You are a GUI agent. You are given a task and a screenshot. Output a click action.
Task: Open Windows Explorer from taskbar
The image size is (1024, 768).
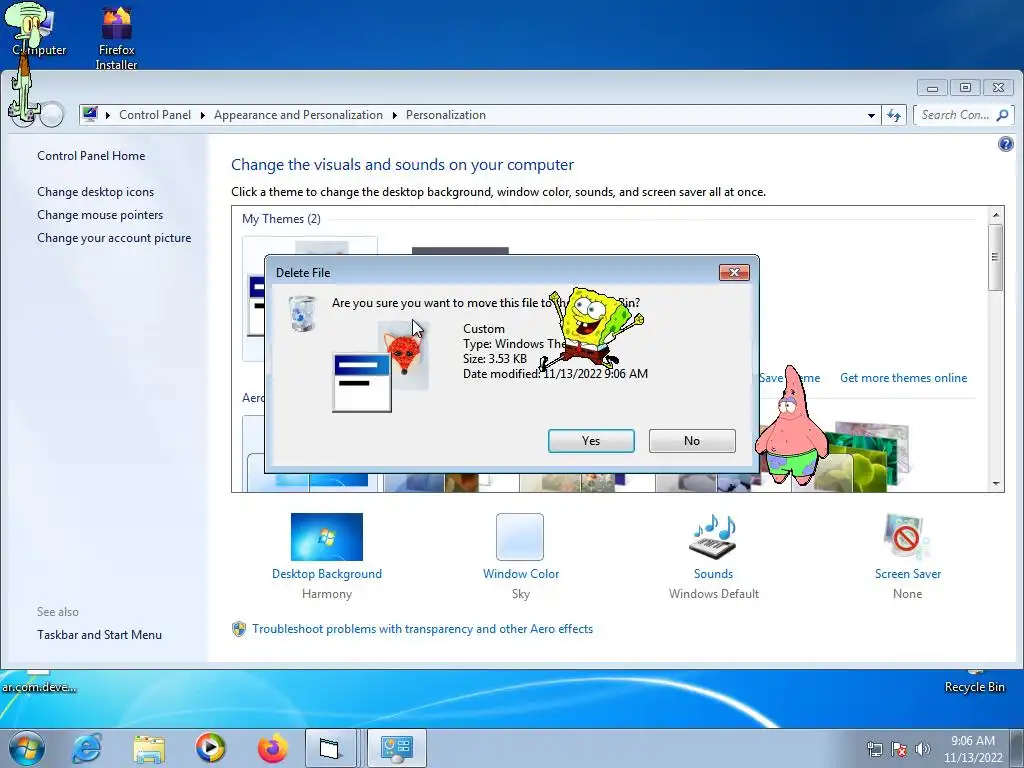149,748
